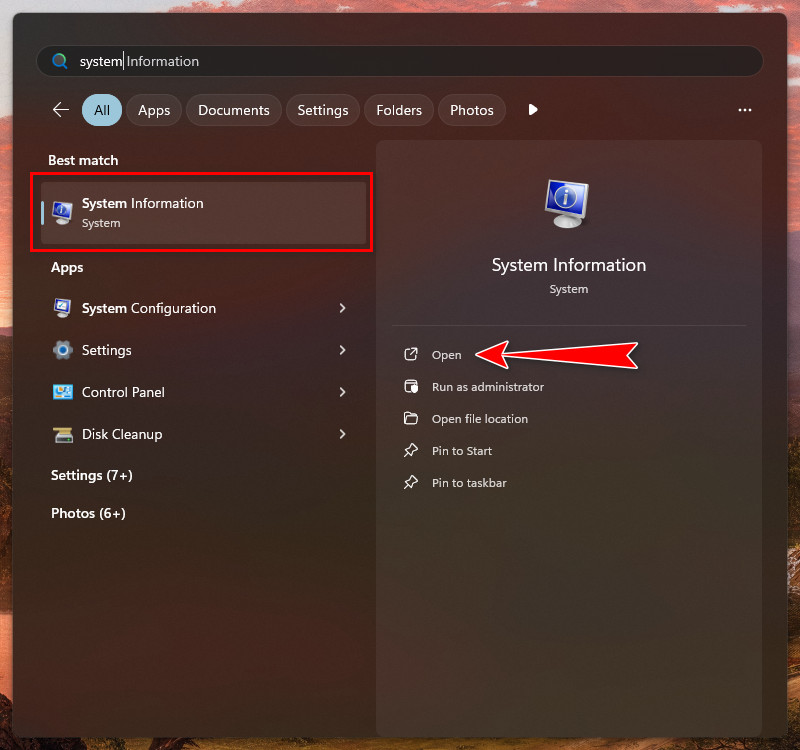Open Control Panel from Apps list
The height and width of the screenshot is (750, 800).
123,392
